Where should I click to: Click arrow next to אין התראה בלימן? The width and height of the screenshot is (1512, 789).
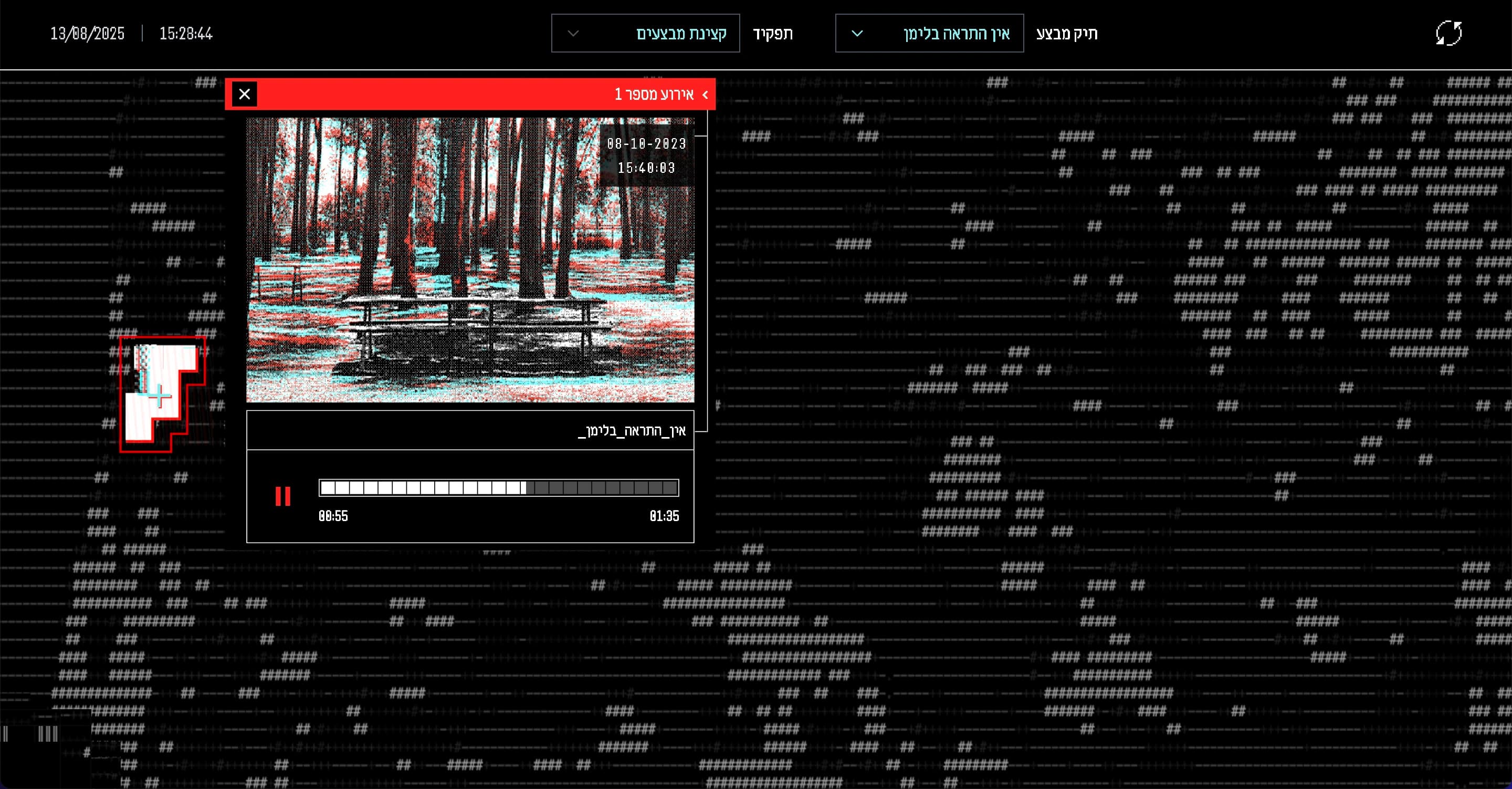point(857,34)
